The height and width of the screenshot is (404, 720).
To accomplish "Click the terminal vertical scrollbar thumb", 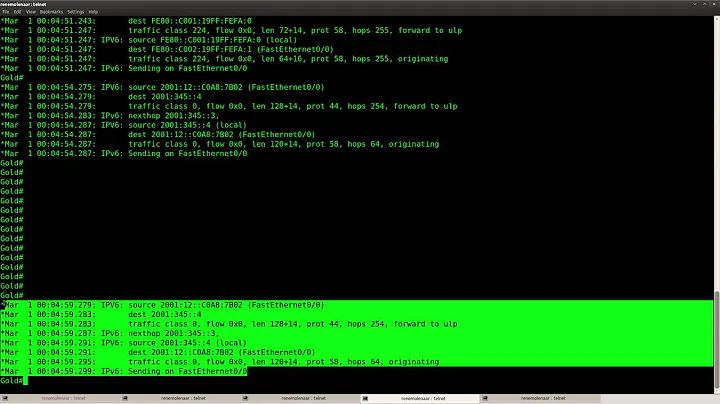I will (717, 340).
